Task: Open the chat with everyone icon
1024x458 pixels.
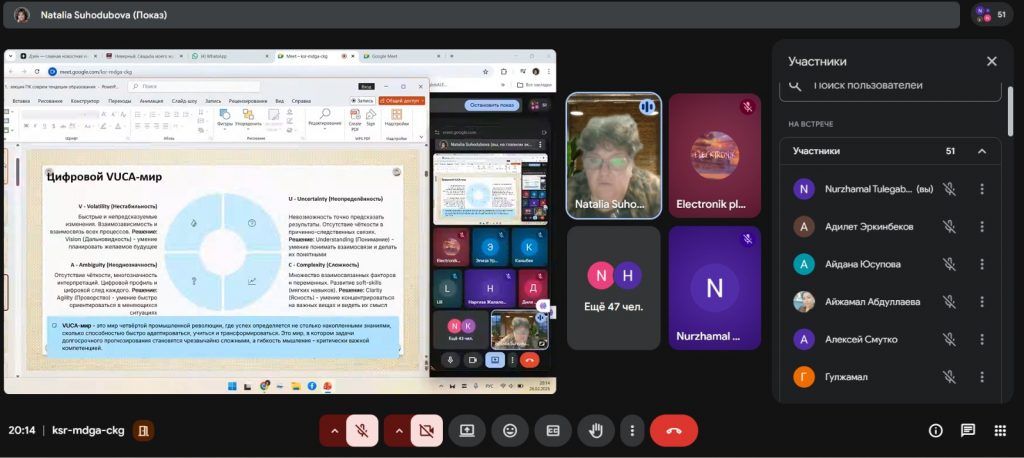Action: pyautogui.click(x=968, y=430)
